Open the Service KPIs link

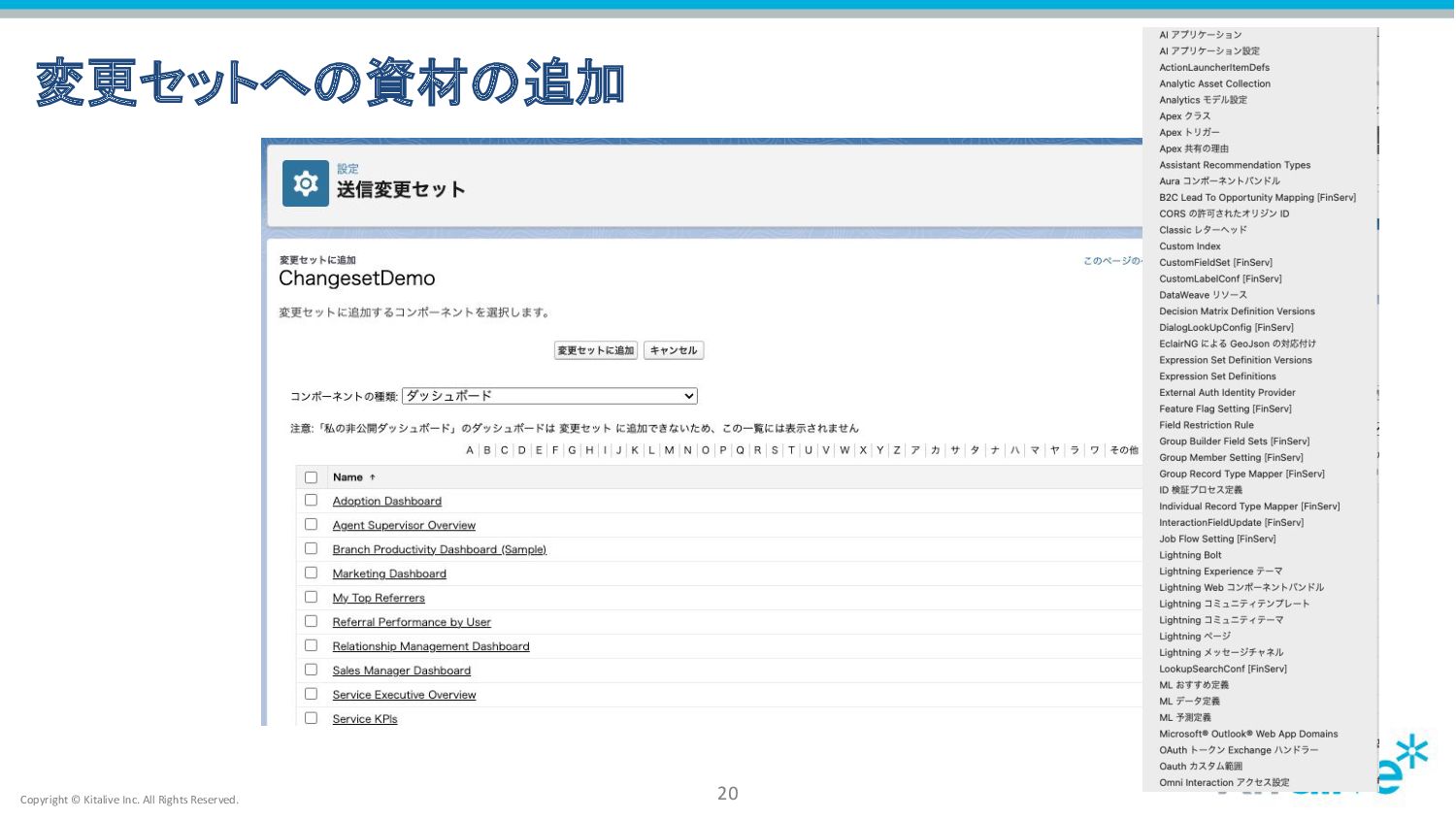pos(365,719)
